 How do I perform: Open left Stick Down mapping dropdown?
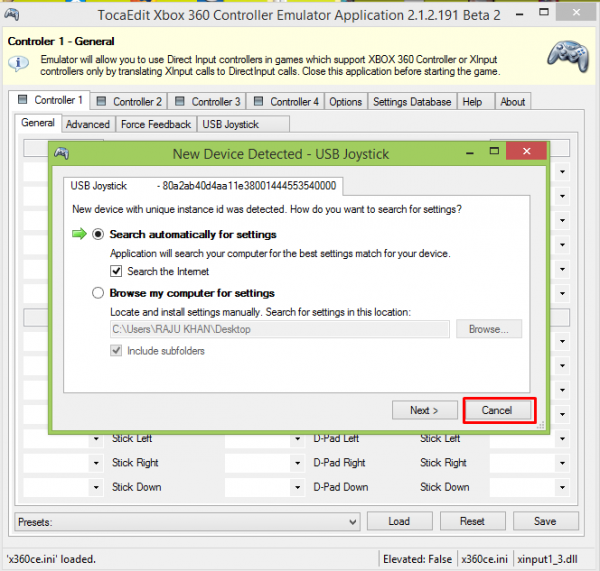coord(96,488)
